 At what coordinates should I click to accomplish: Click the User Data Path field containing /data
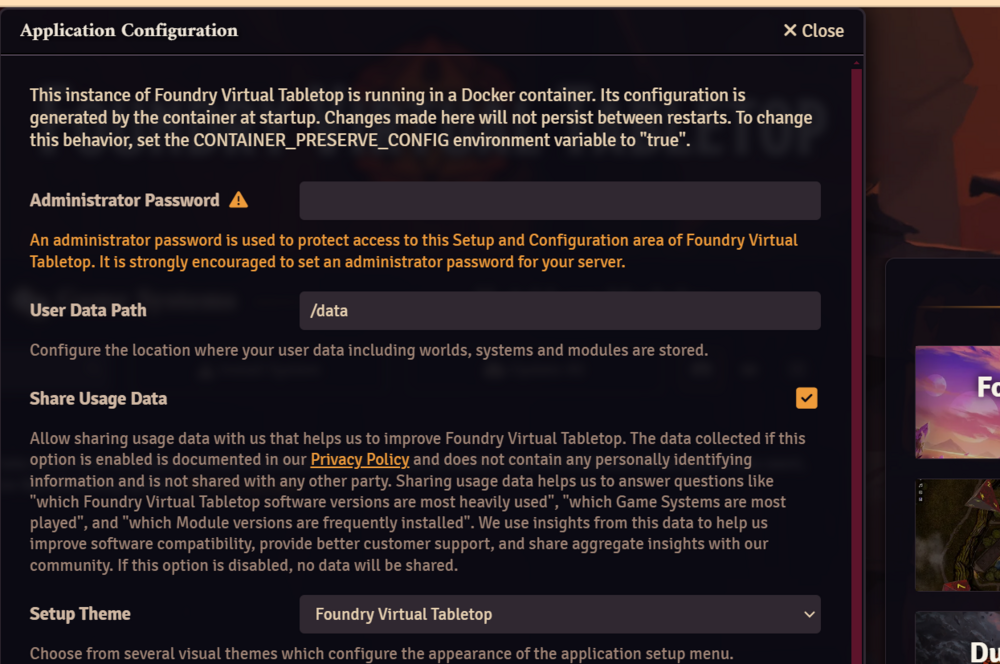tap(560, 311)
